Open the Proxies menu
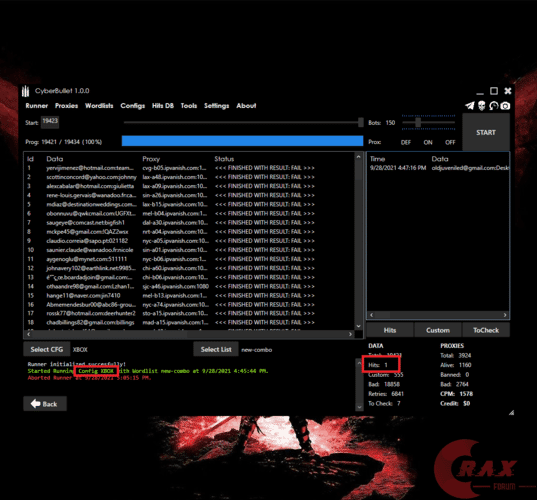The height and width of the screenshot is (500, 537). coord(66,106)
